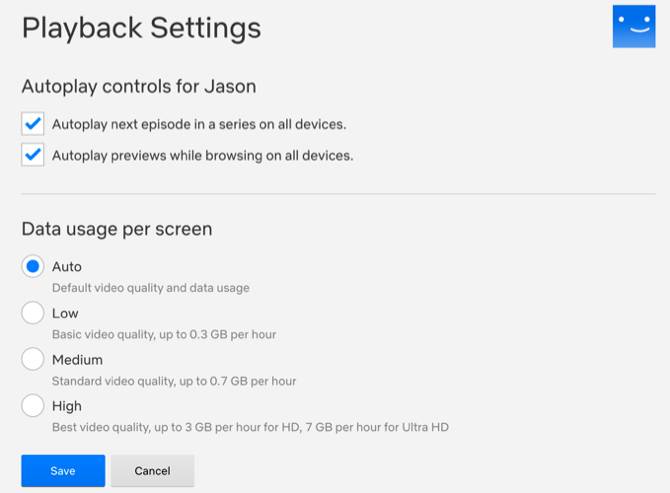The width and height of the screenshot is (670, 493).
Task: Click the 'Data usage per screen' heading
Action: click(x=117, y=229)
